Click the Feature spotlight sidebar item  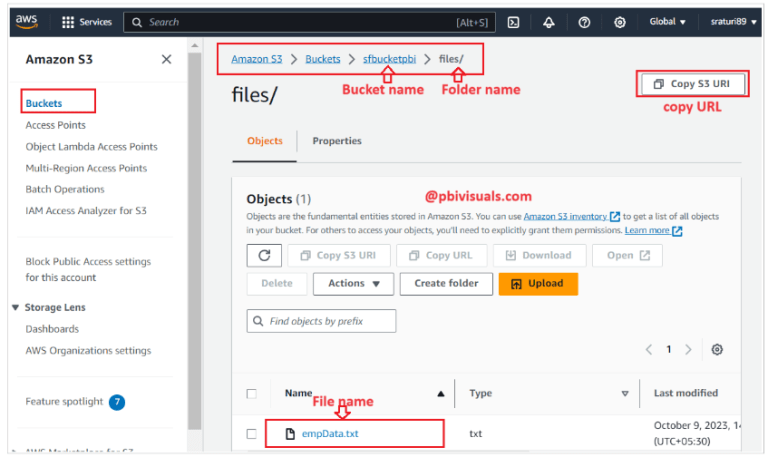(64, 402)
